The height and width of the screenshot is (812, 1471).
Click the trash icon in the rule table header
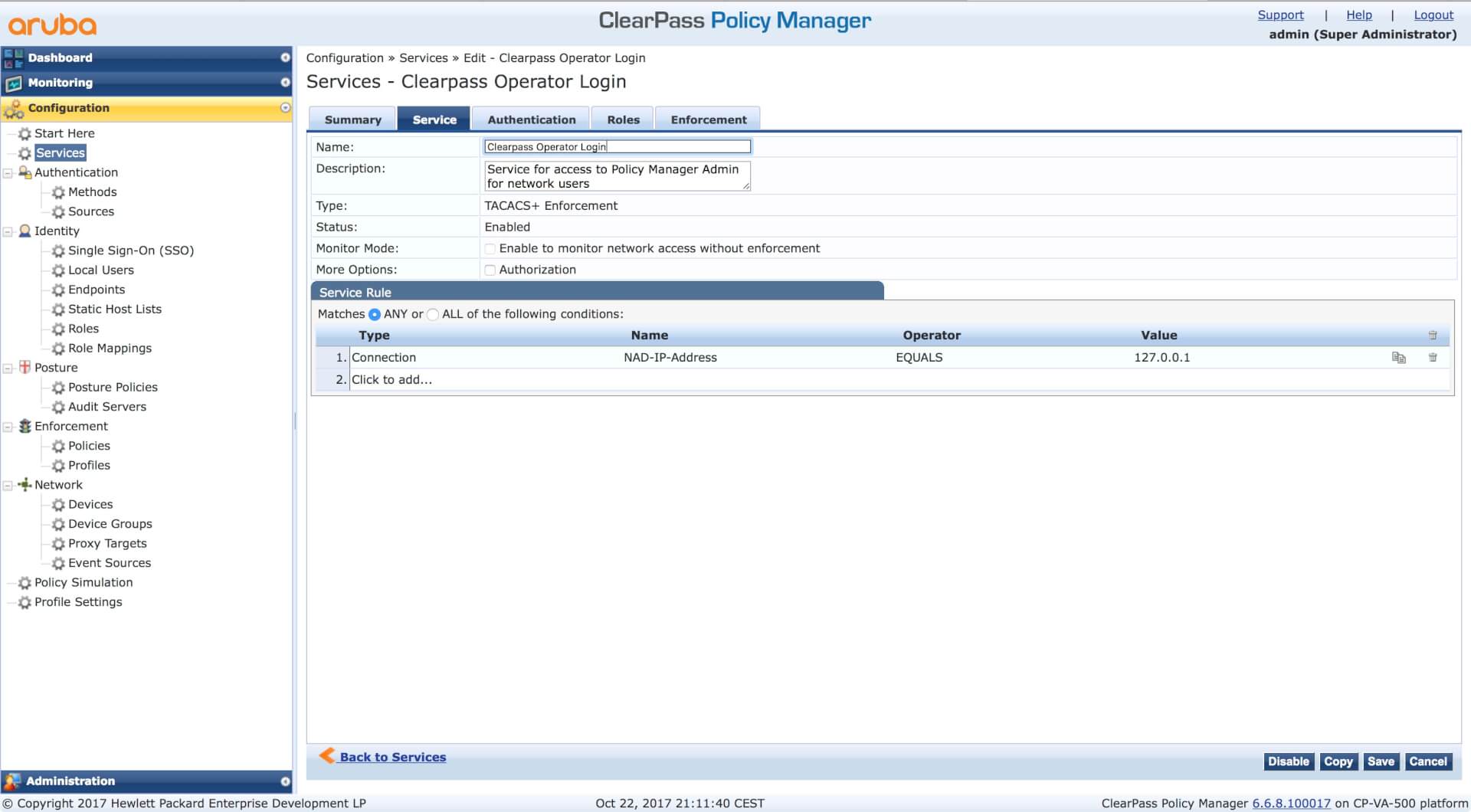1433,336
